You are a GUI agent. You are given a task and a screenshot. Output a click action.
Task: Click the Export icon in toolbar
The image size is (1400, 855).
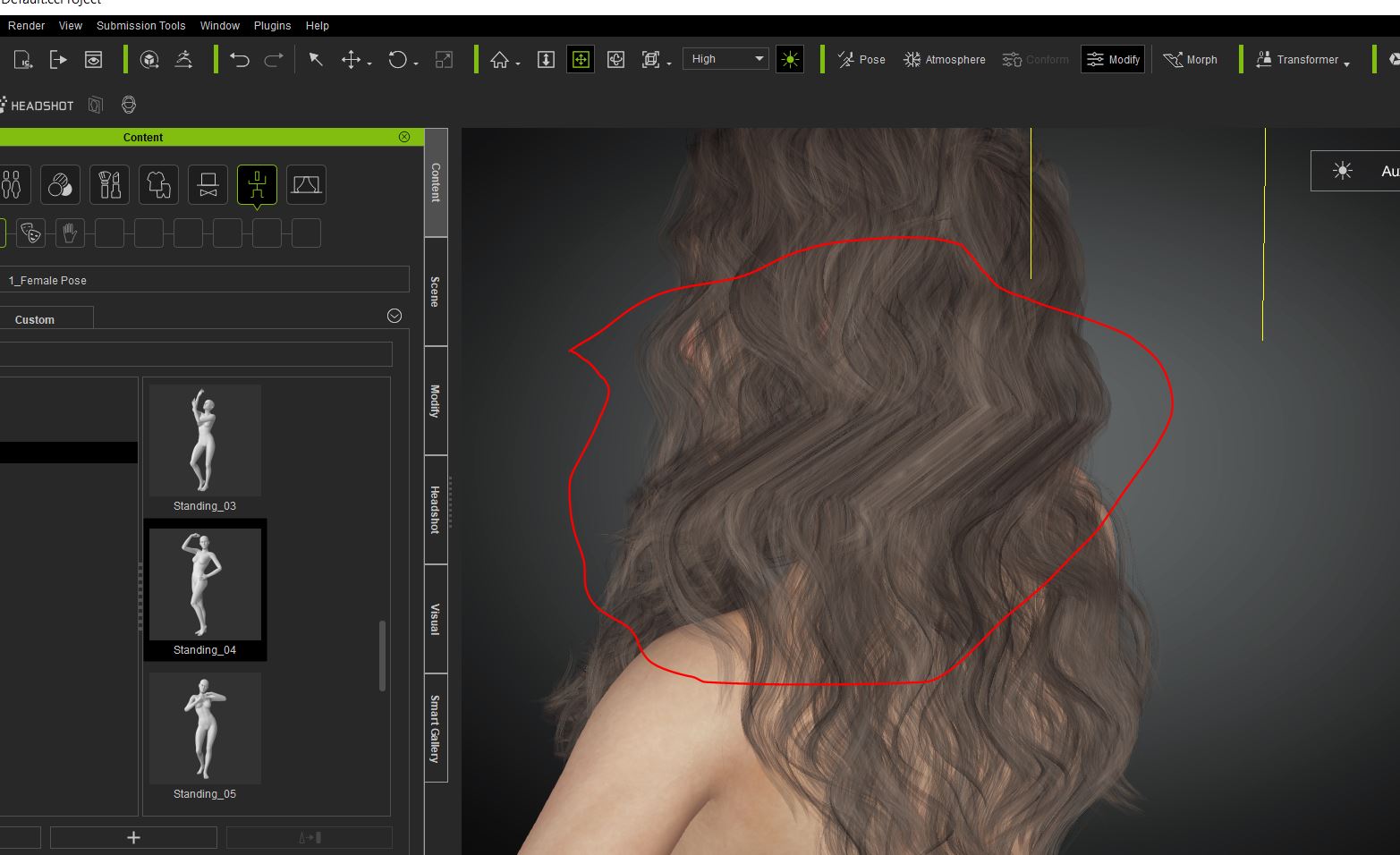click(x=58, y=60)
